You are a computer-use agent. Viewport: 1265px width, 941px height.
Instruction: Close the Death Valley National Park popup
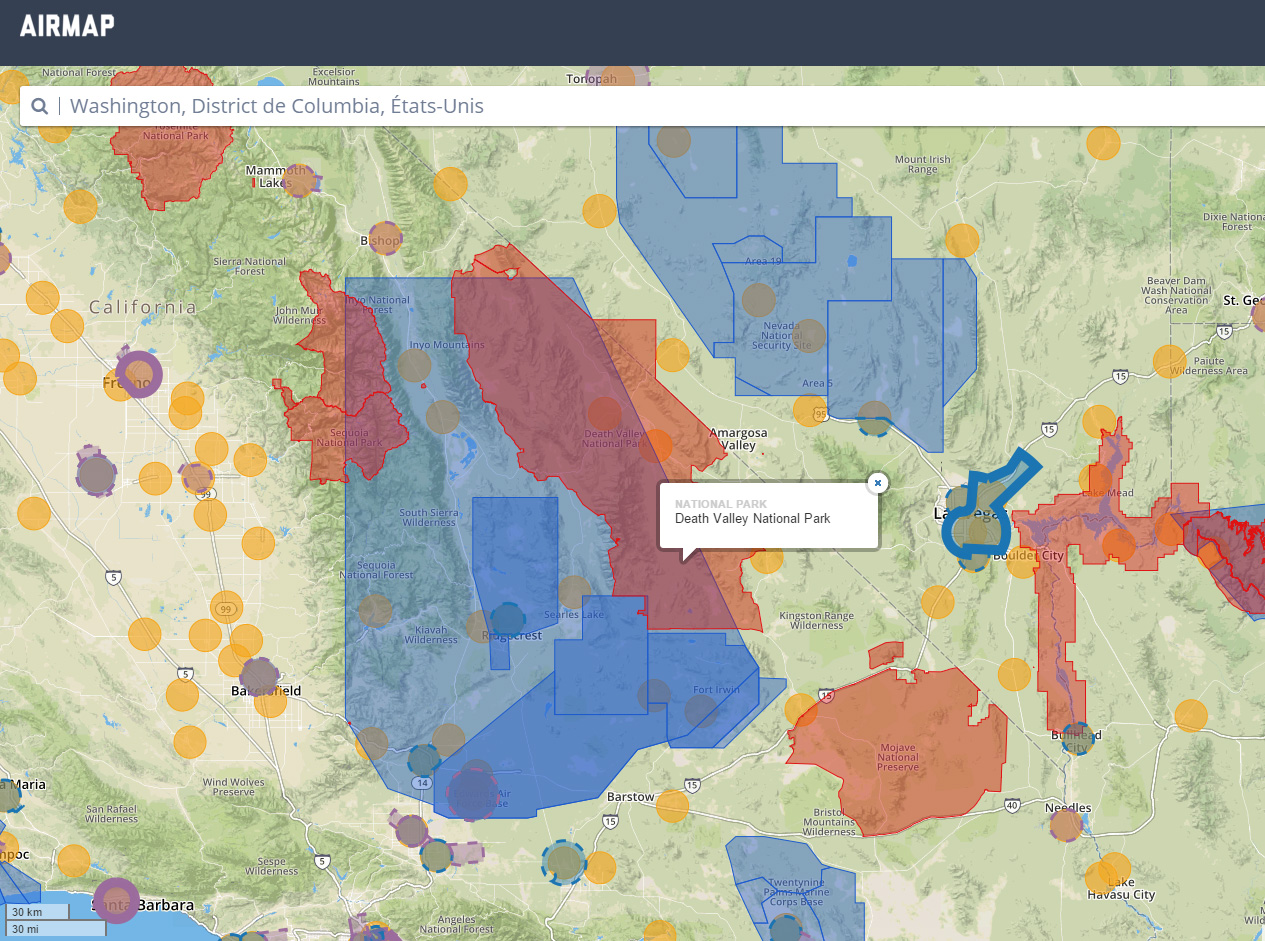(878, 483)
